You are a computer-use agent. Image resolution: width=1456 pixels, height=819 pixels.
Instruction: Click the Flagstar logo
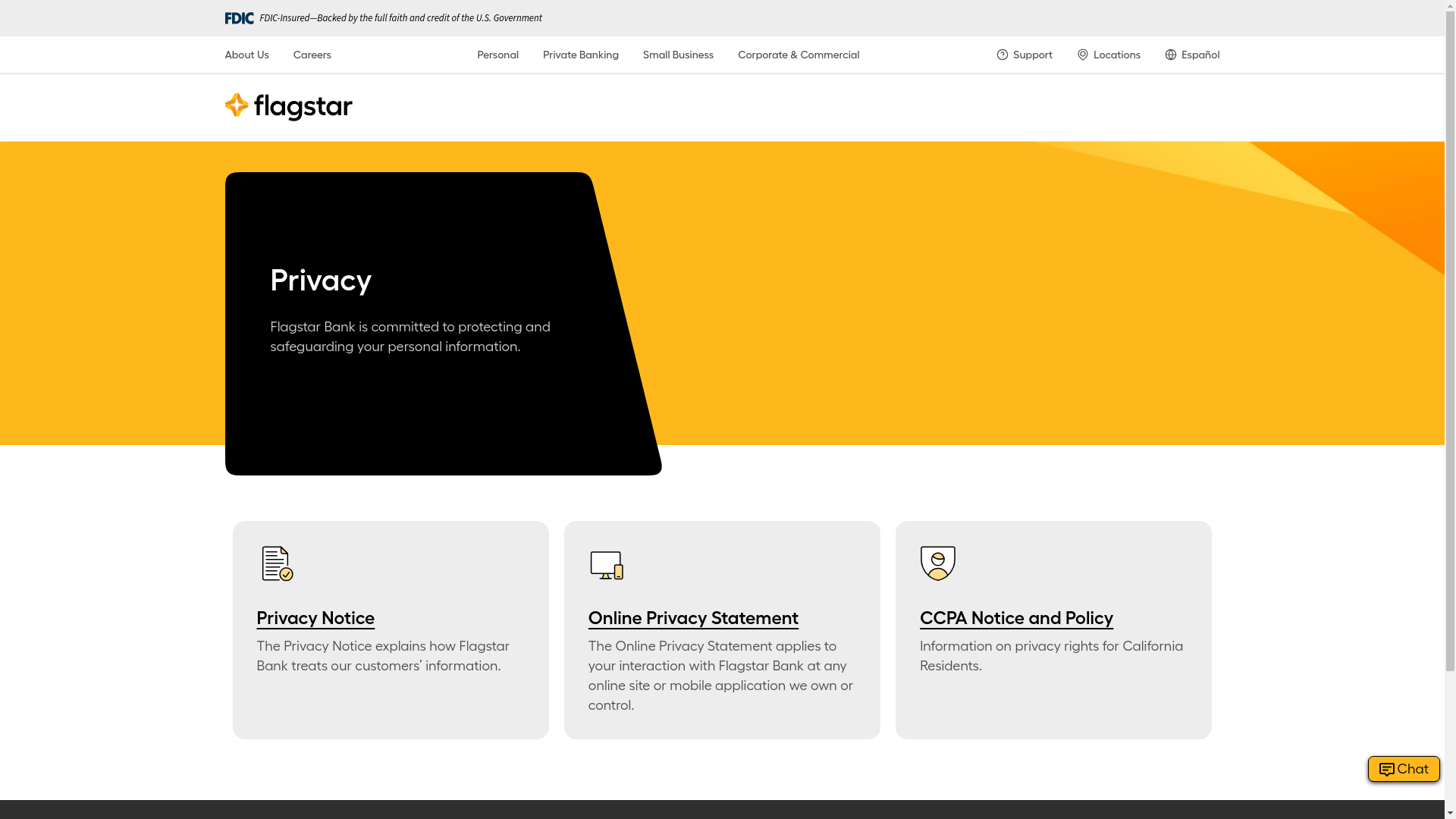[x=288, y=107]
